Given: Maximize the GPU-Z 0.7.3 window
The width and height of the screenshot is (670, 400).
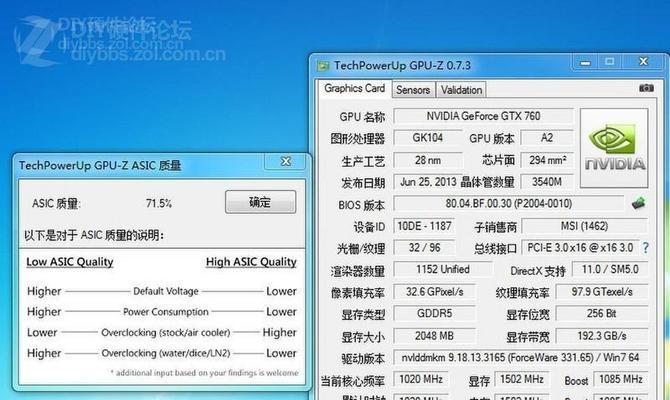Looking at the screenshot, I should point(610,62).
